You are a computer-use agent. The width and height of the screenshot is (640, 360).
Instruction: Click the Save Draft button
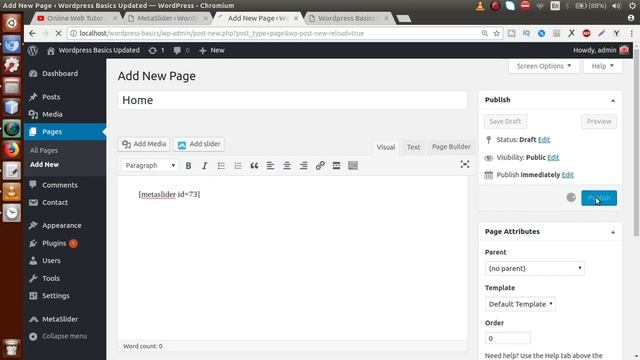(505, 122)
